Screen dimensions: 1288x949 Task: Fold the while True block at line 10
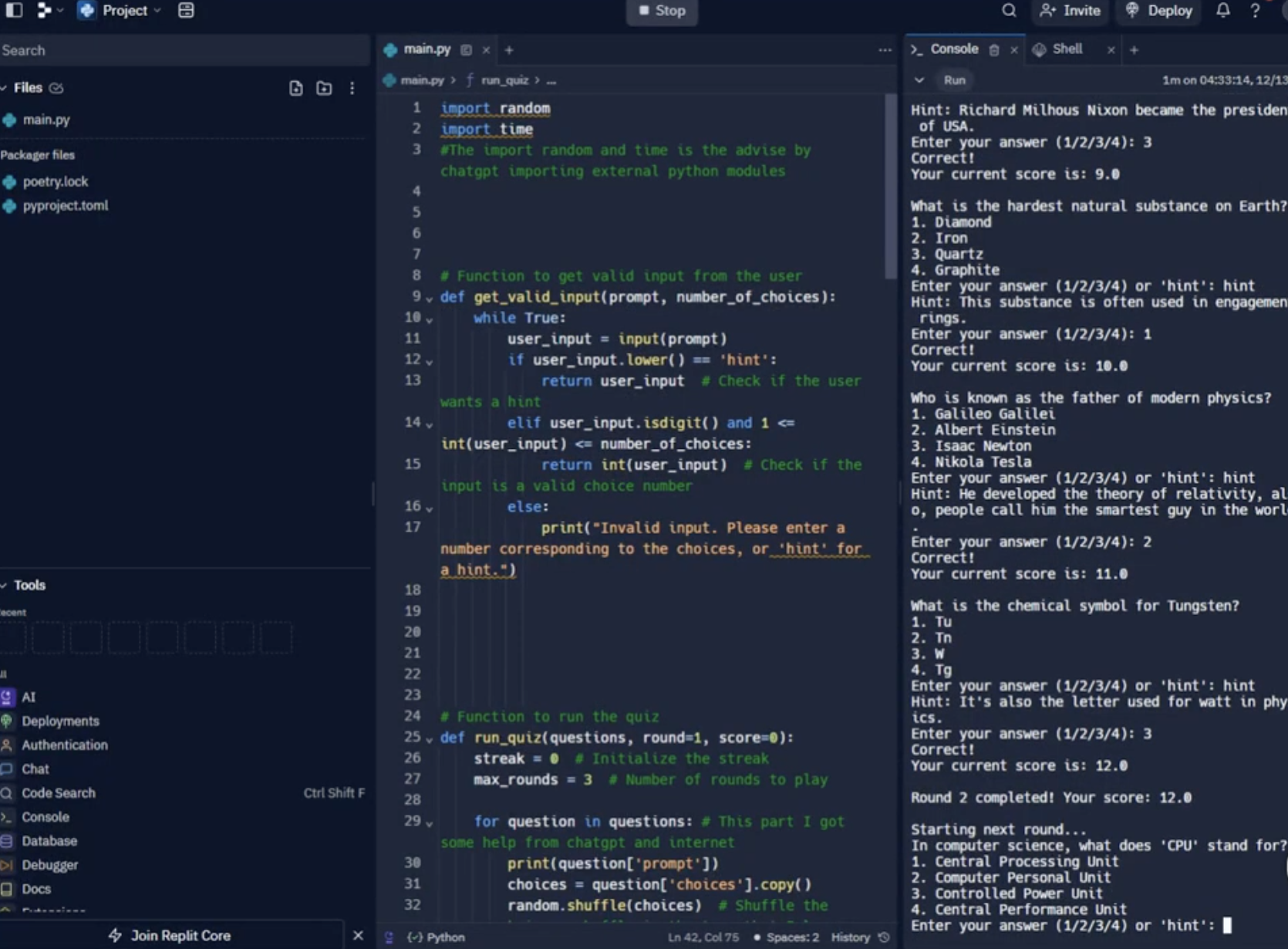(x=430, y=319)
